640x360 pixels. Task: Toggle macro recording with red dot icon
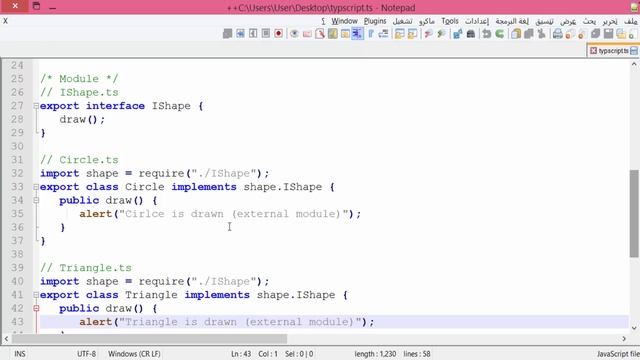point(278,34)
